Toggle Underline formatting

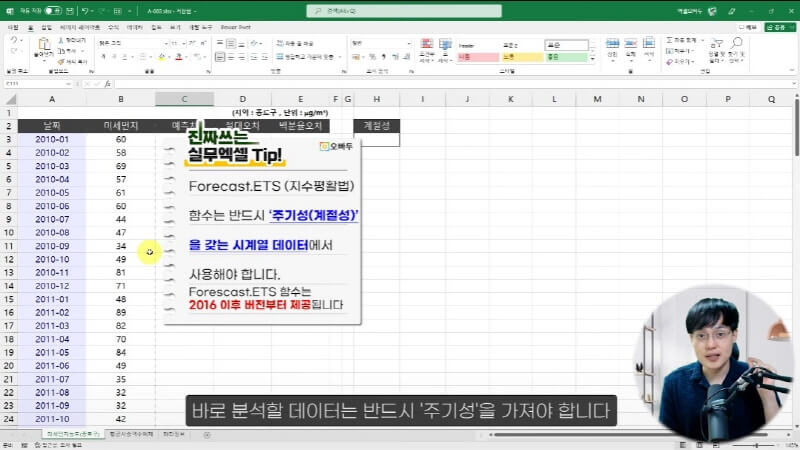click(x=125, y=57)
